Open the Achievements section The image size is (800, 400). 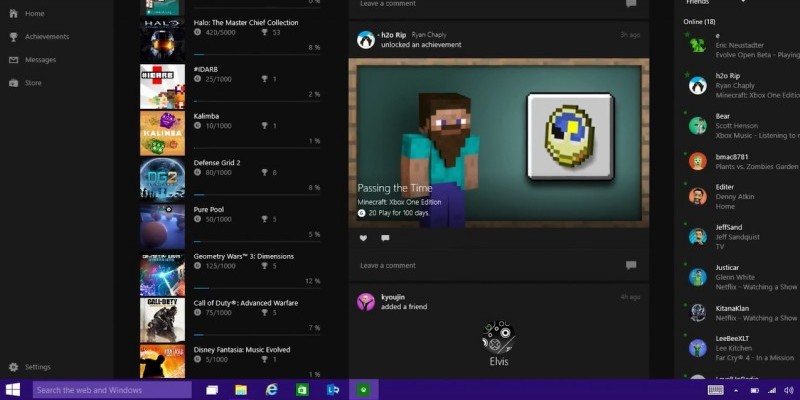pyautogui.click(x=47, y=37)
